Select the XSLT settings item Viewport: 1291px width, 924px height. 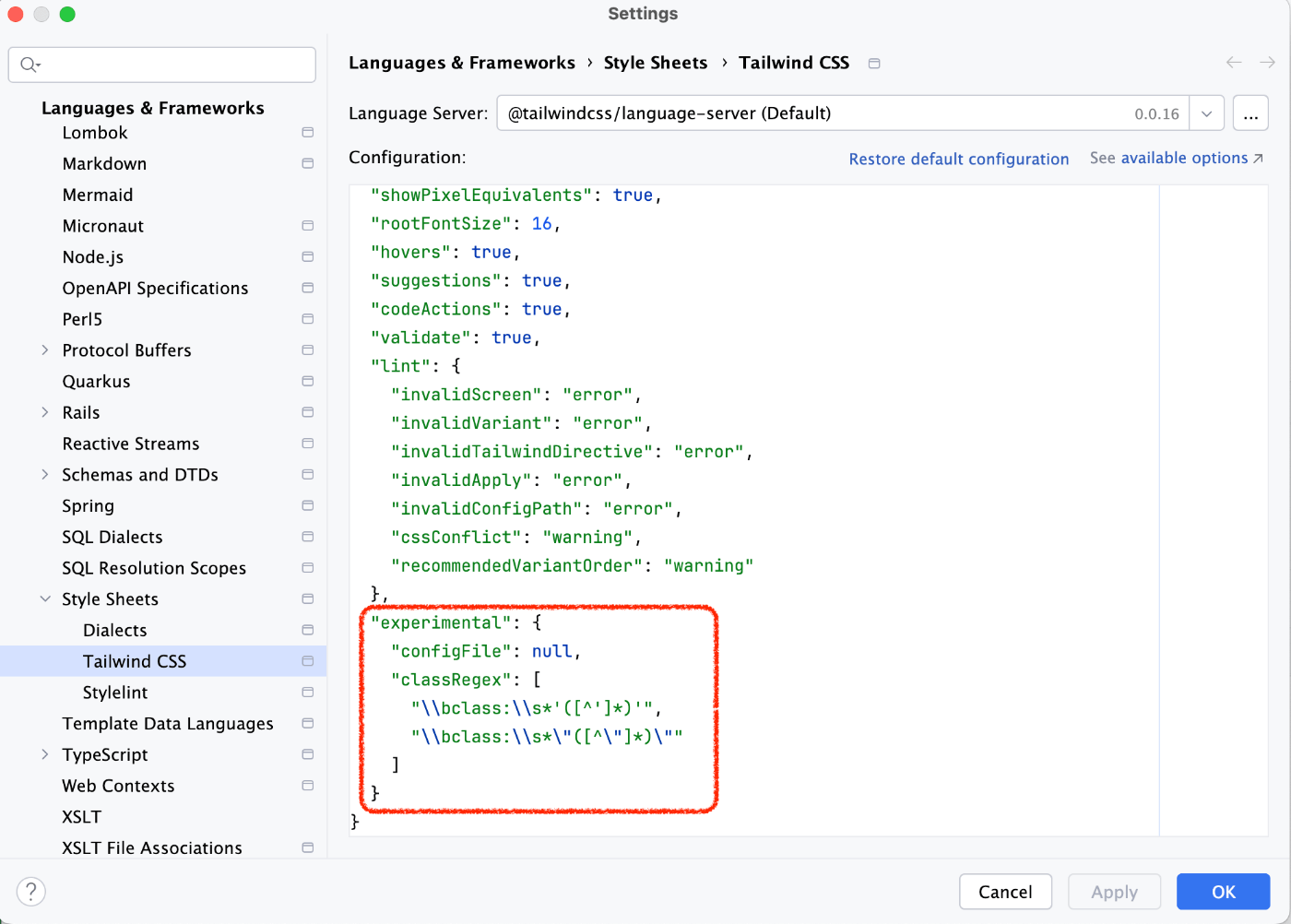point(82,817)
